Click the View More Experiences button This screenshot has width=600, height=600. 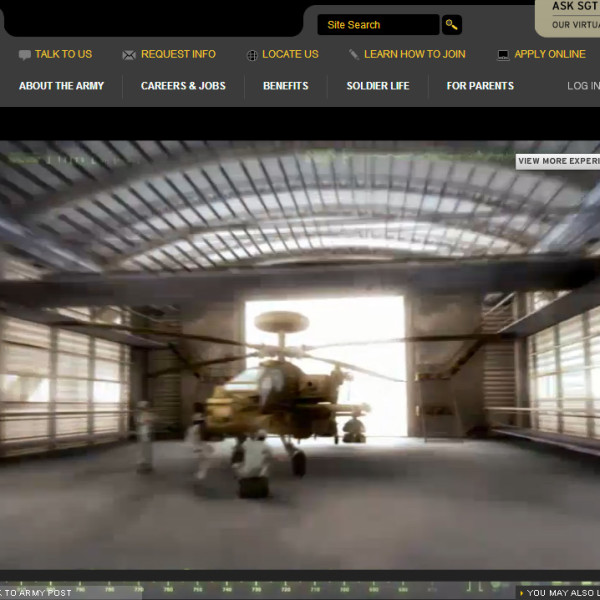pos(558,161)
